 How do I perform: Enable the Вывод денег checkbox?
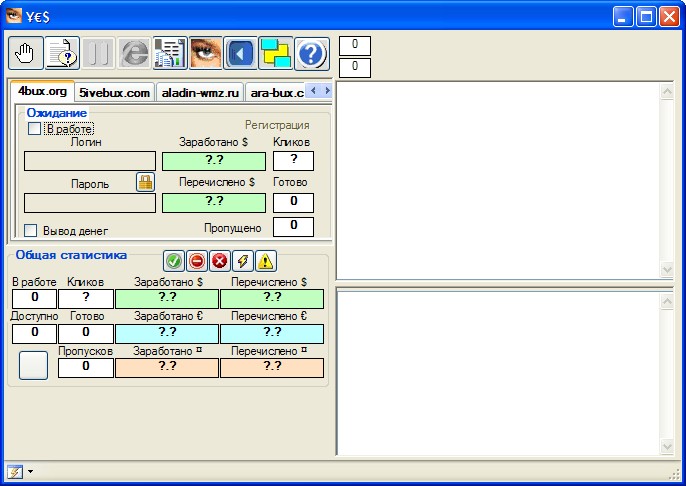tap(30, 230)
